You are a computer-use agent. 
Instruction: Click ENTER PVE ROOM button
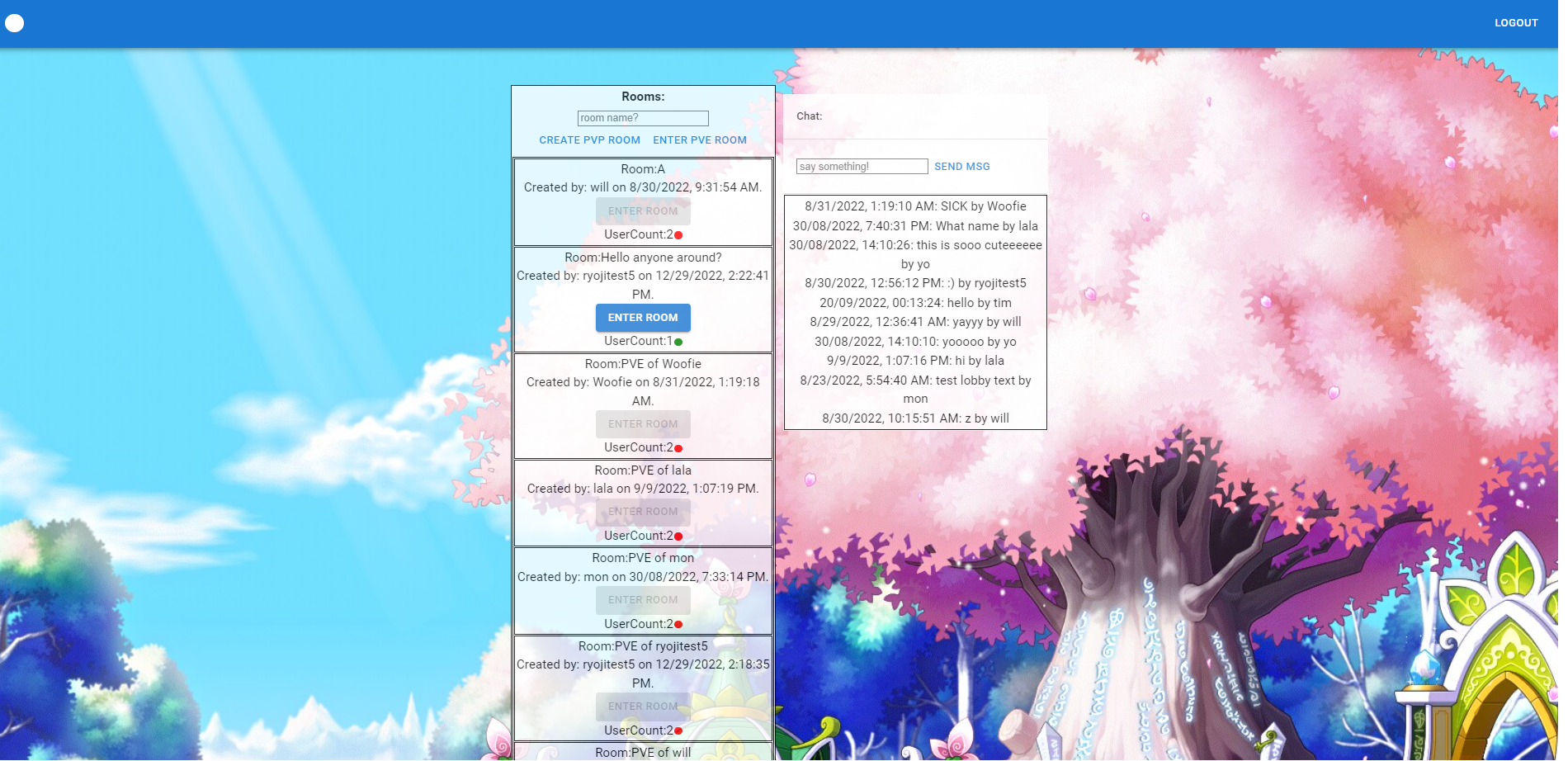700,140
